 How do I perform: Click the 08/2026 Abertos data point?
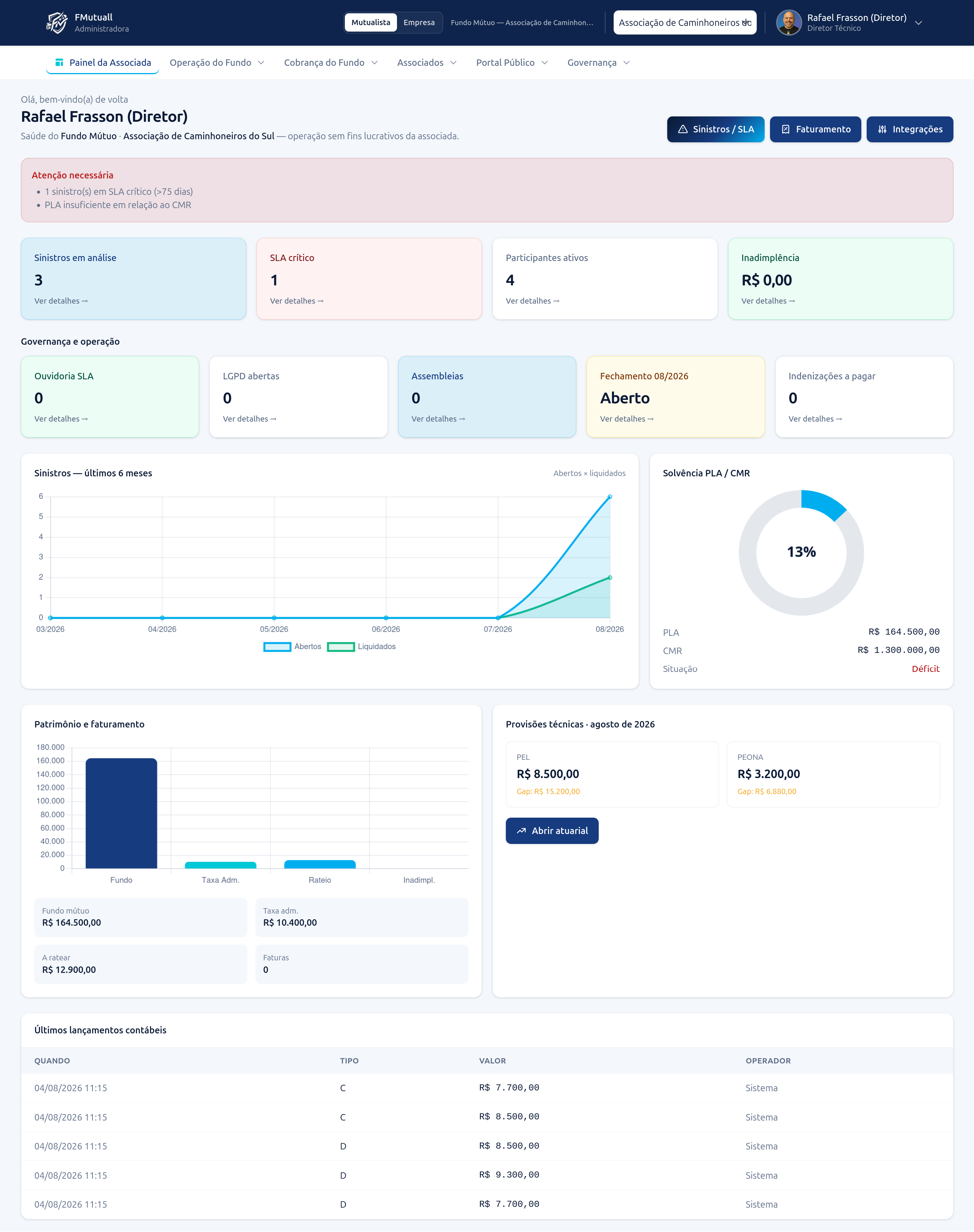610,497
